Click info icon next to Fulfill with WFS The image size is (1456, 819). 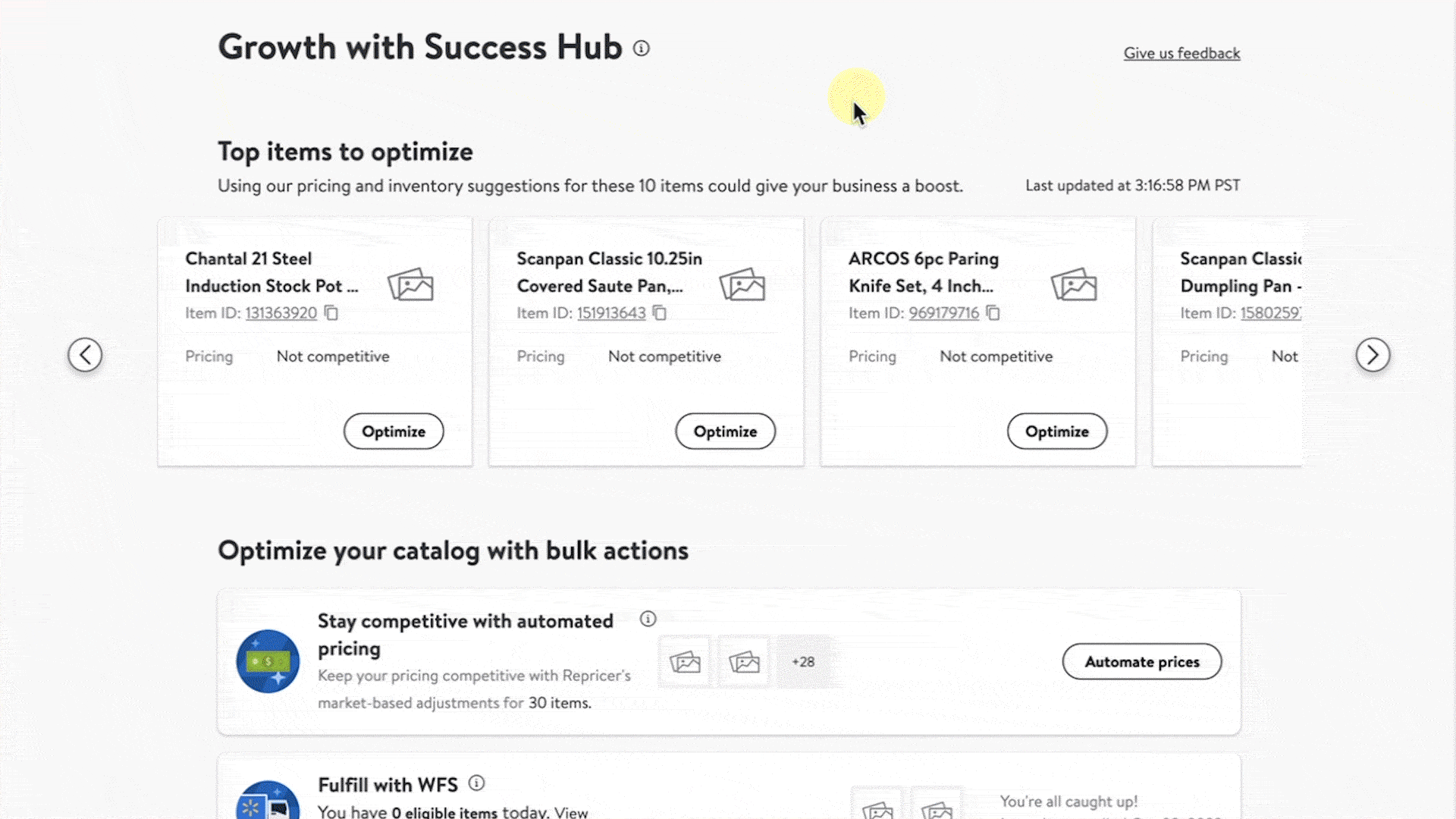476,783
